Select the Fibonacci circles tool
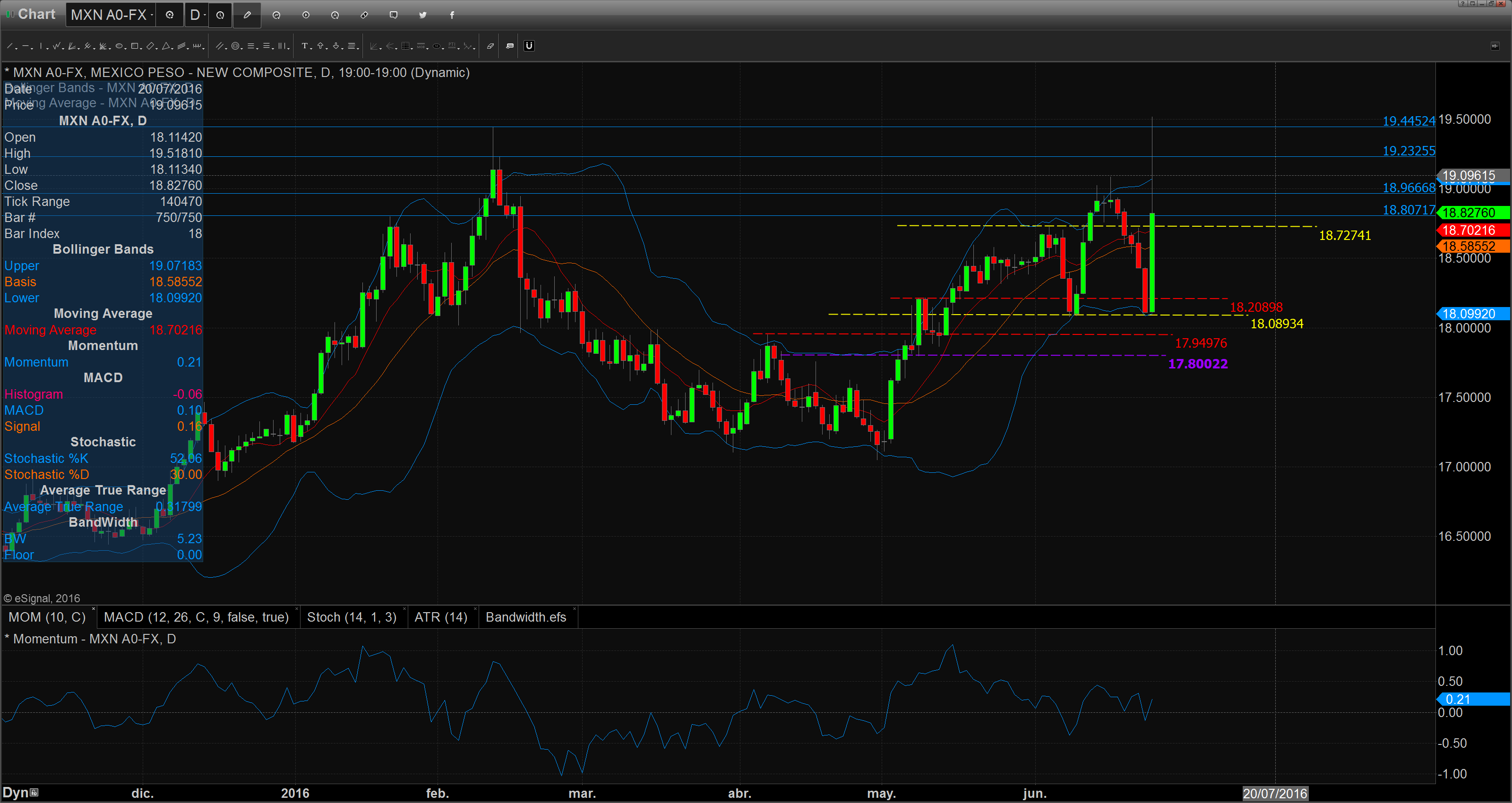 [x=235, y=46]
